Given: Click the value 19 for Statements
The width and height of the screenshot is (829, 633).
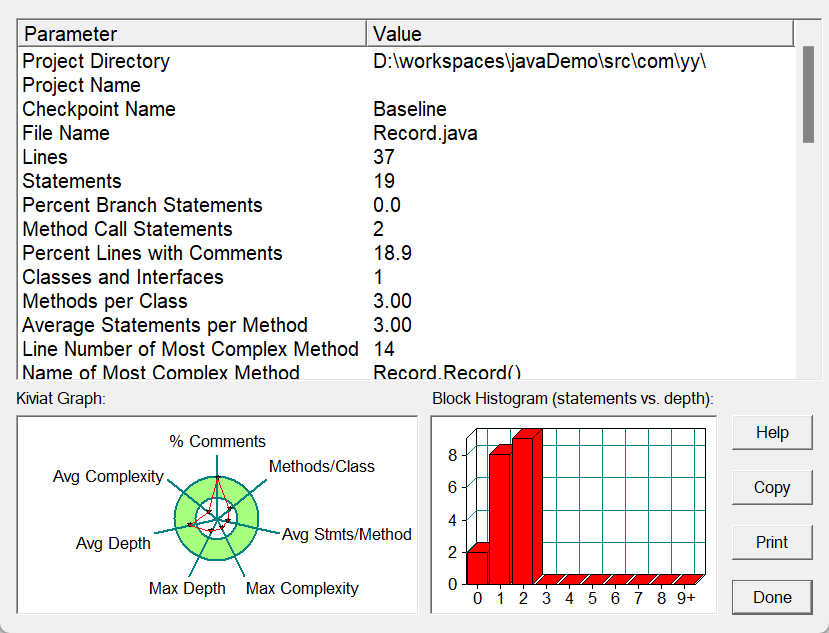Looking at the screenshot, I should [384, 181].
